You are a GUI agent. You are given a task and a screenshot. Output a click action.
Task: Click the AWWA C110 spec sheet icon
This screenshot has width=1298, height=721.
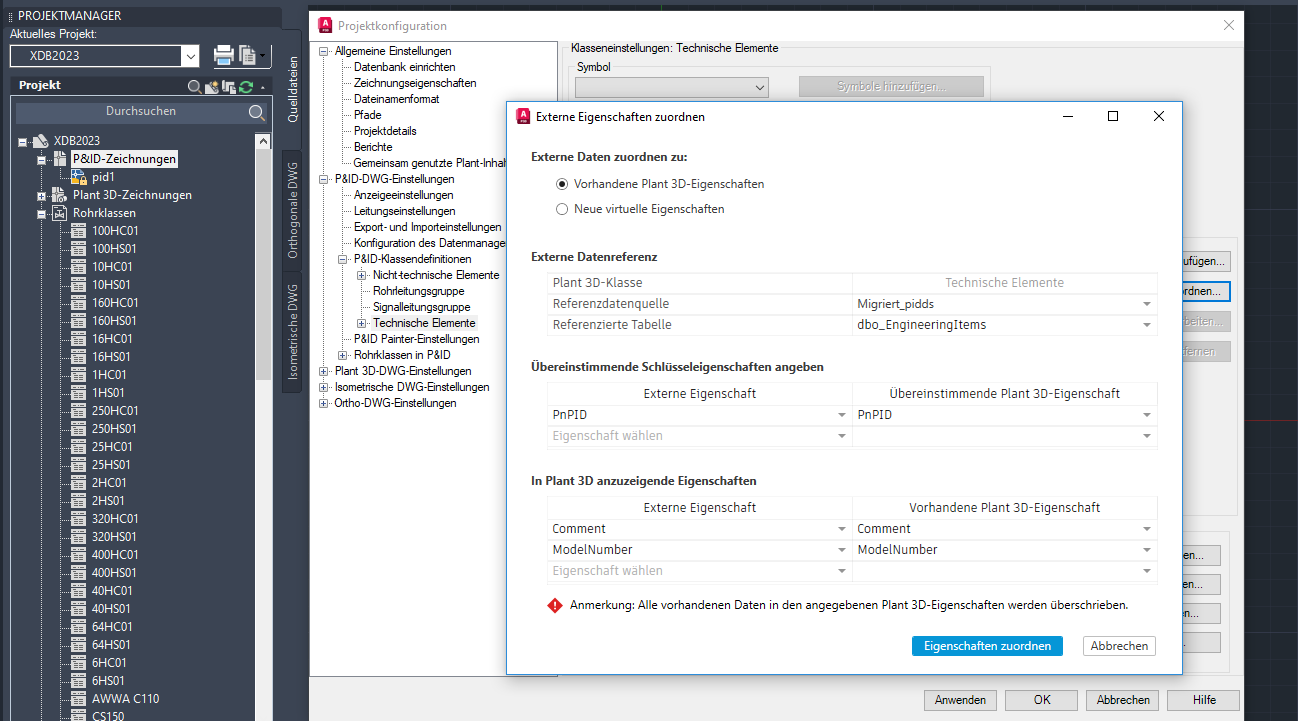(79, 699)
